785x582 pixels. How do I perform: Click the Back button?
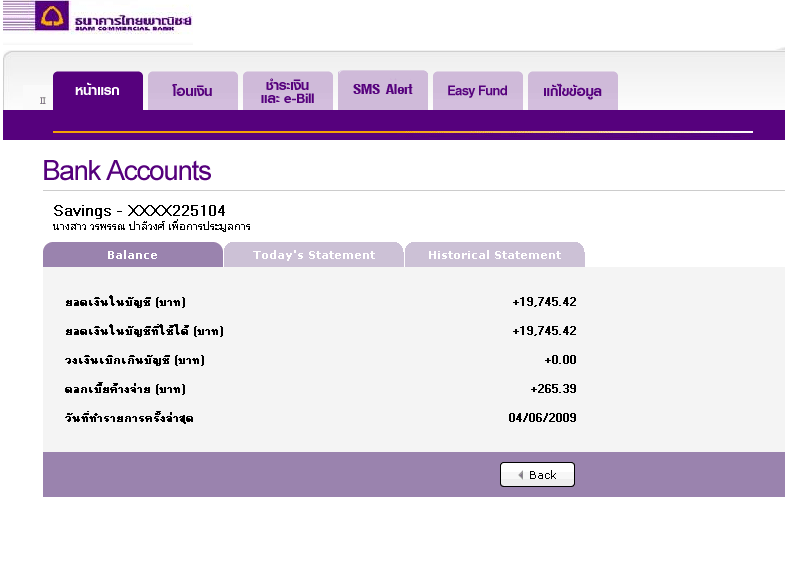pyautogui.click(x=537, y=474)
